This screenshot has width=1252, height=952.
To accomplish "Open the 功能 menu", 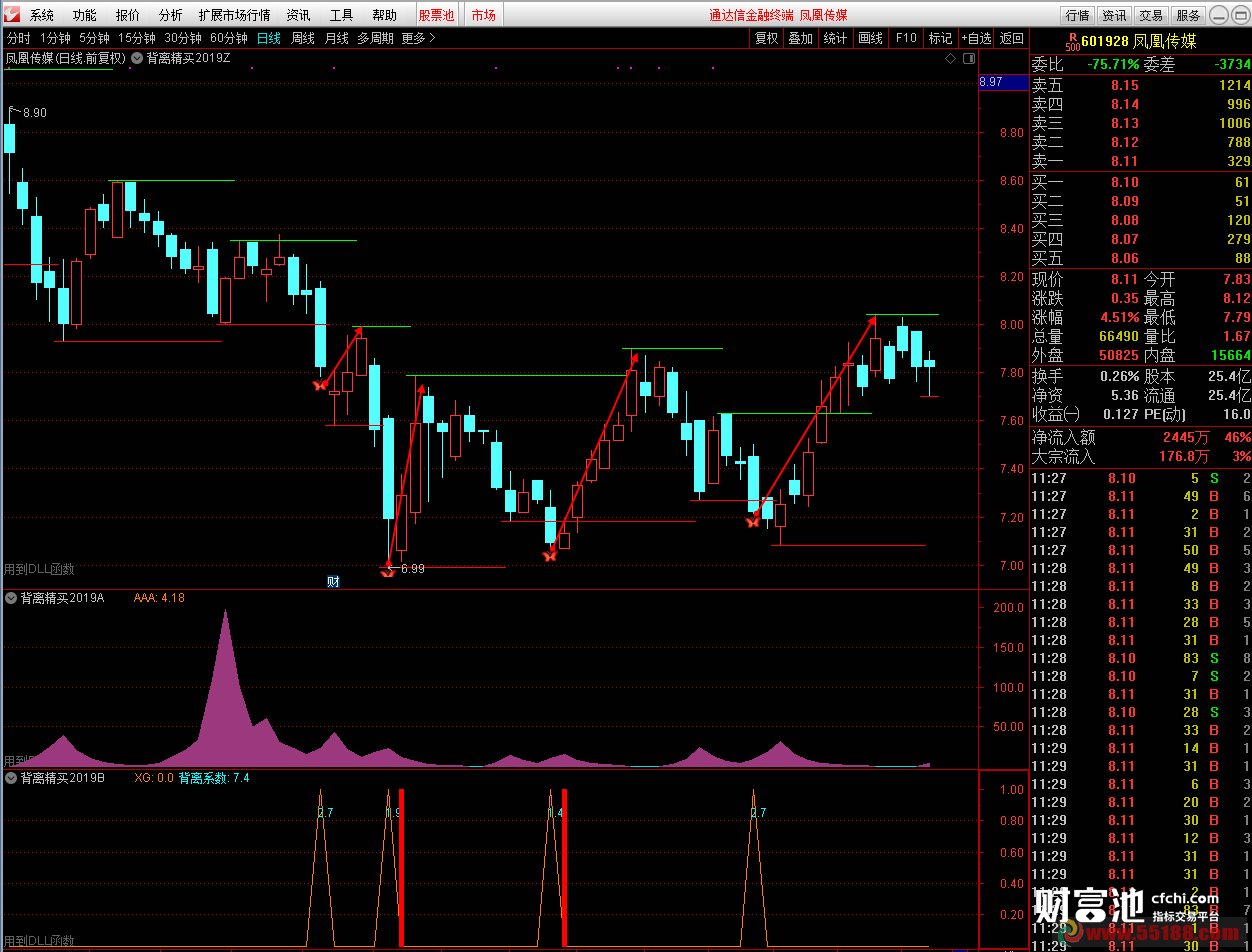I will [x=85, y=15].
